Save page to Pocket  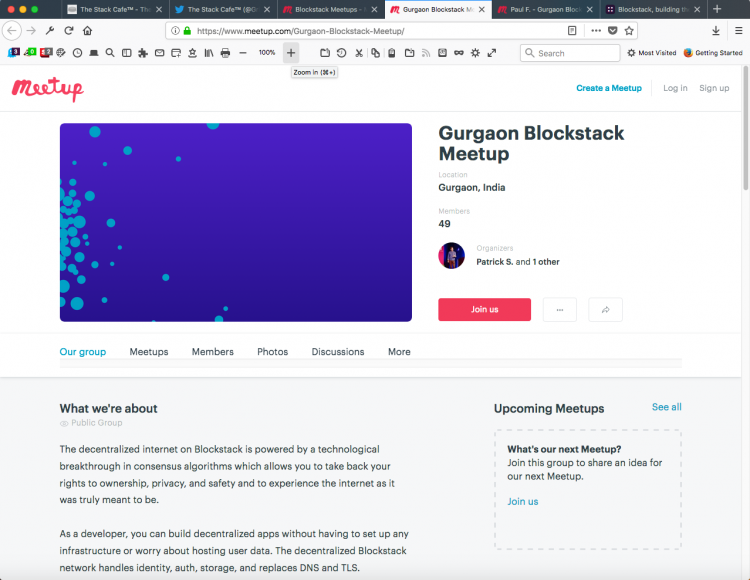[612, 31]
